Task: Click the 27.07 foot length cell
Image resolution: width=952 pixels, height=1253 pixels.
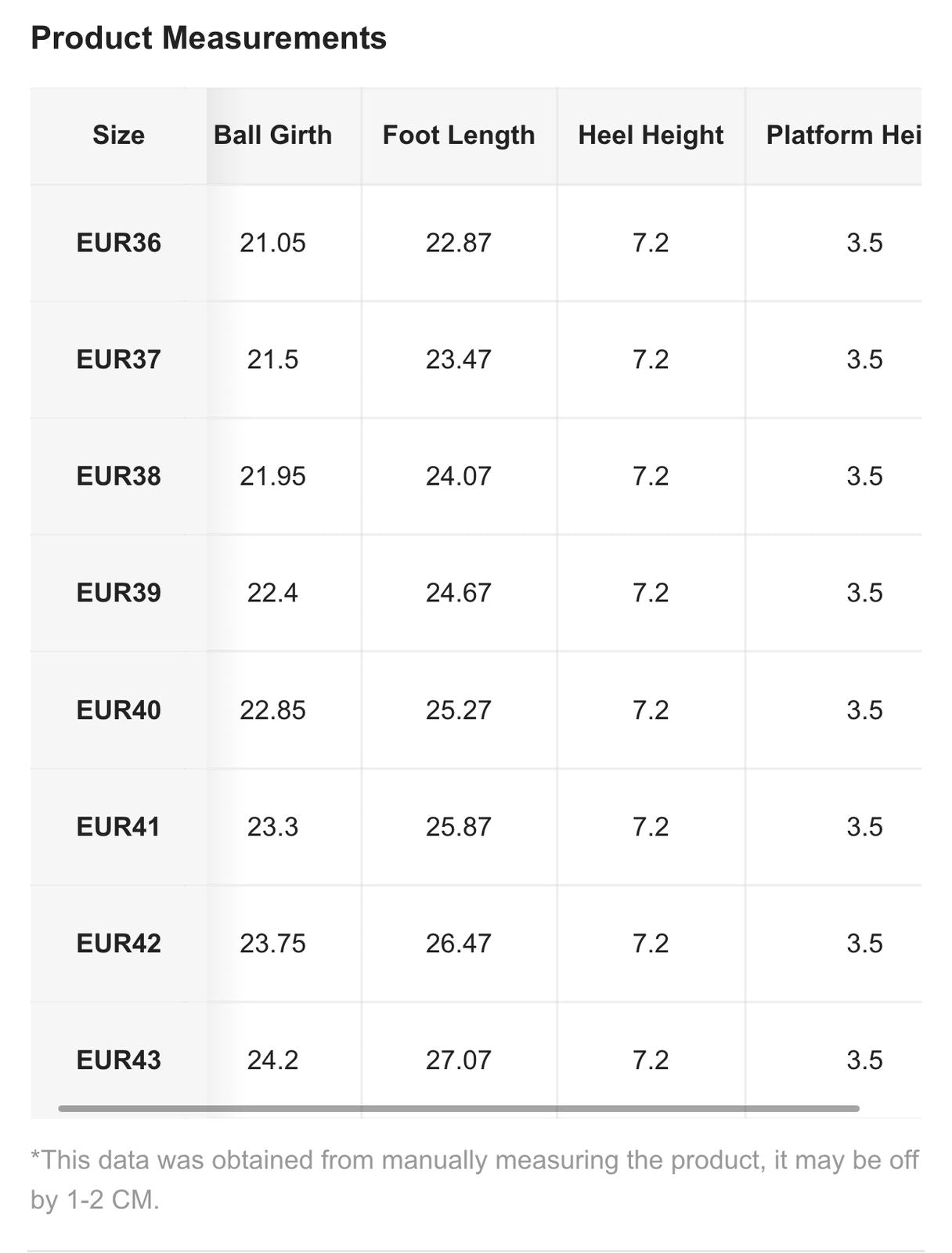Action: [459, 1060]
